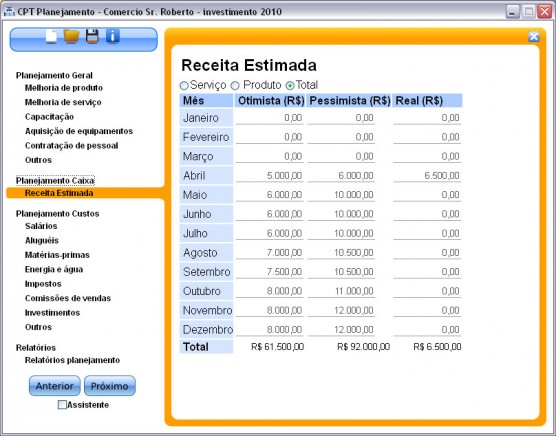This screenshot has height=436, width=556.
Task: Click the Próximo button
Action: coord(110,386)
